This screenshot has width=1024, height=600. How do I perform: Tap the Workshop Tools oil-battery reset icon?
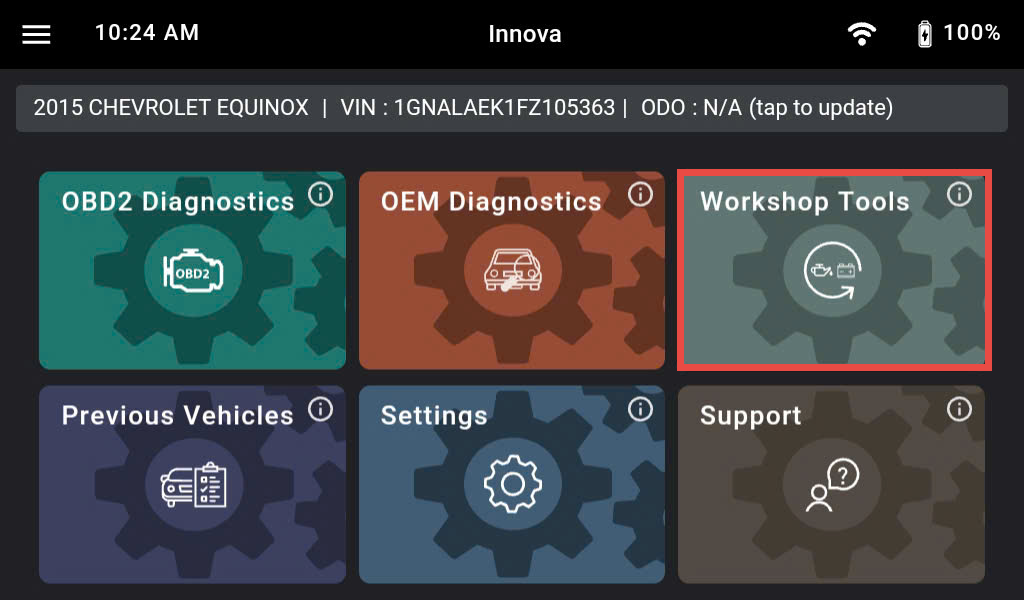[833, 270]
